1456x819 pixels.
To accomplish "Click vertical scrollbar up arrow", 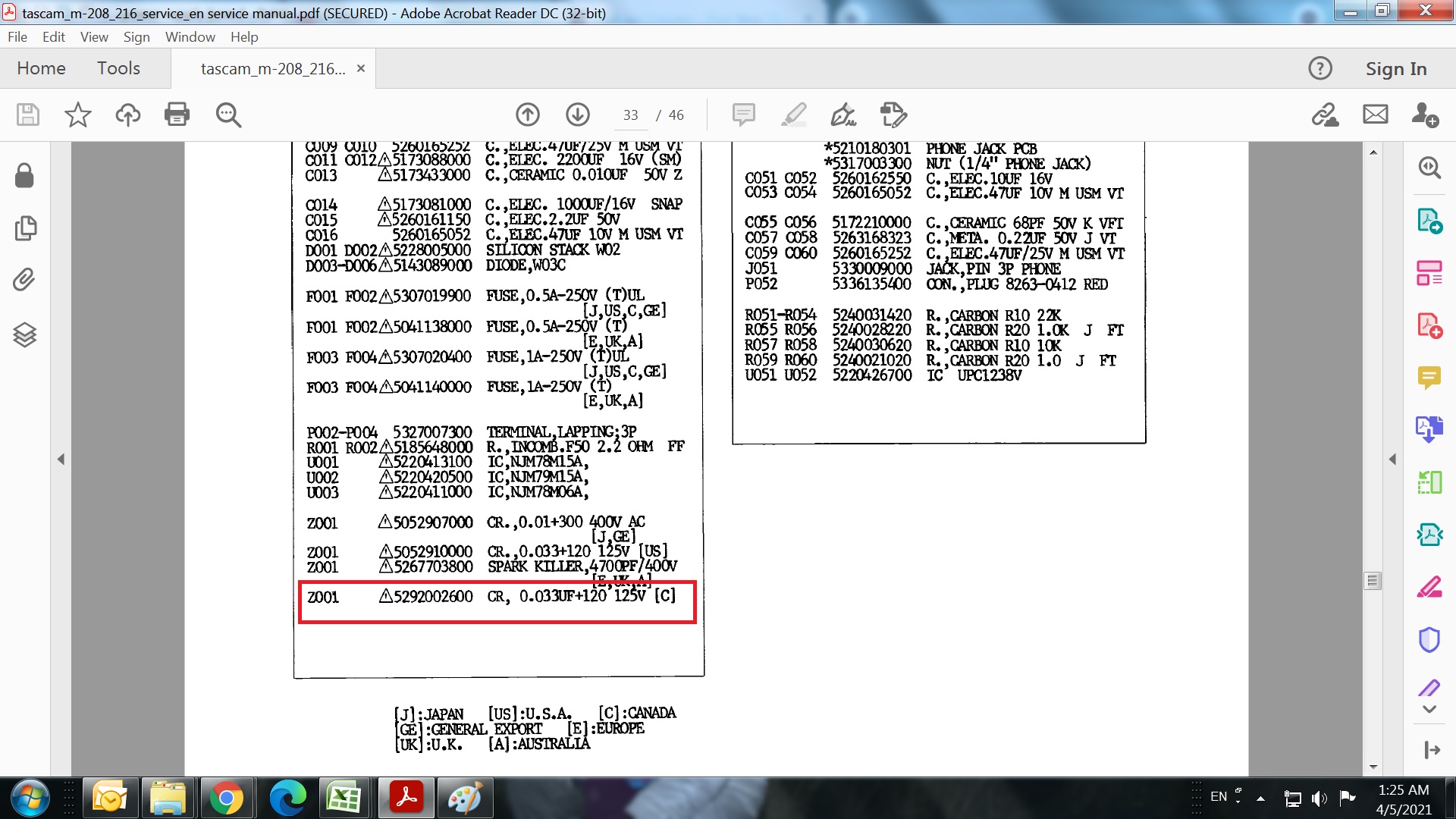I will click(1373, 152).
